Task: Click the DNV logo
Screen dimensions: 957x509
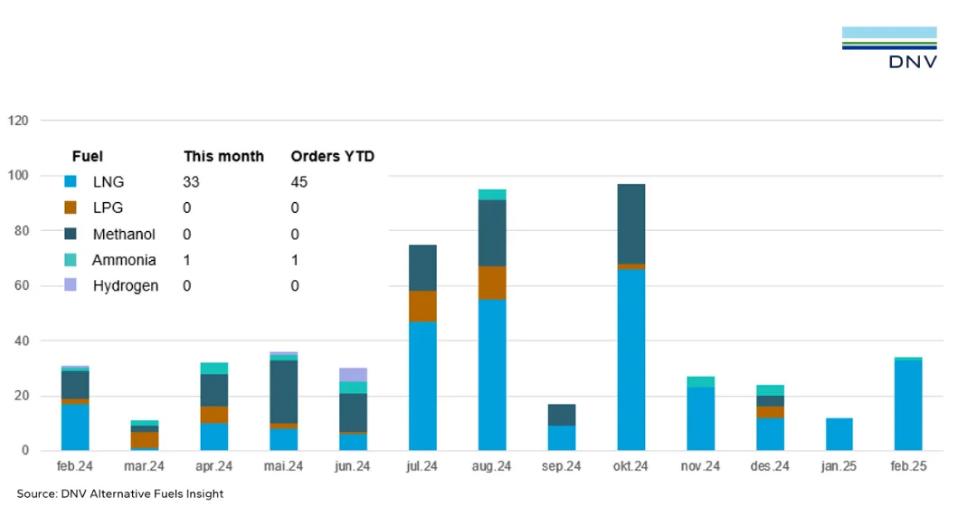Action: [x=889, y=48]
